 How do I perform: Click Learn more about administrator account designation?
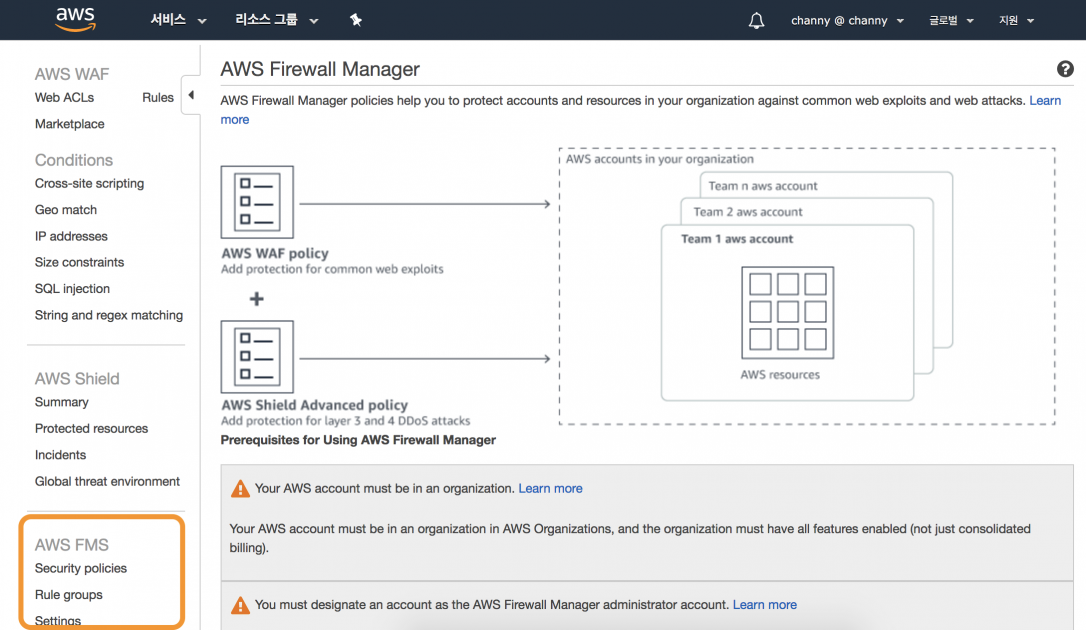(764, 604)
